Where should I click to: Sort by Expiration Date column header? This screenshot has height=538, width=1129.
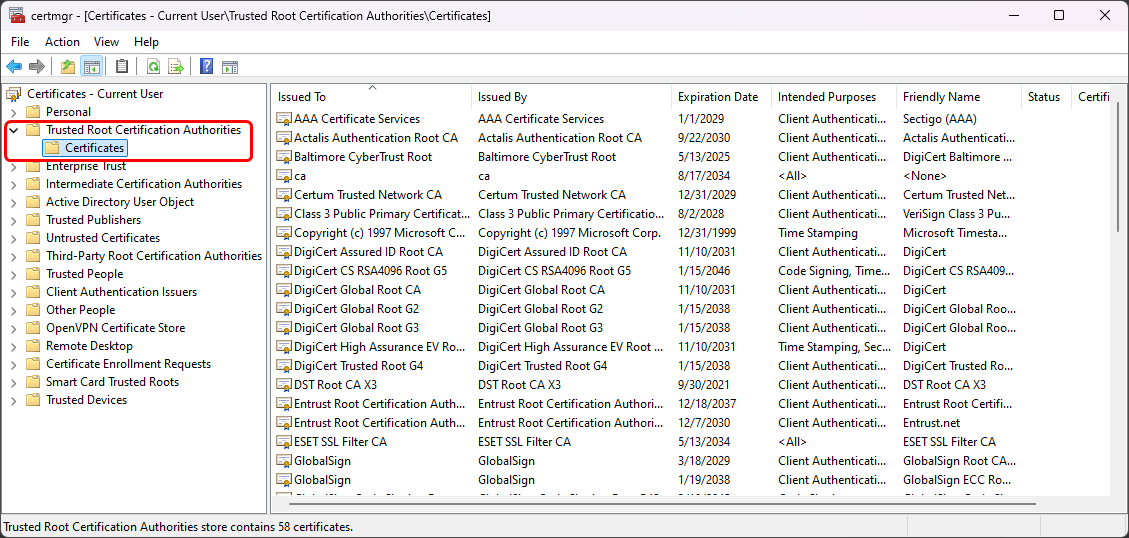(x=718, y=97)
